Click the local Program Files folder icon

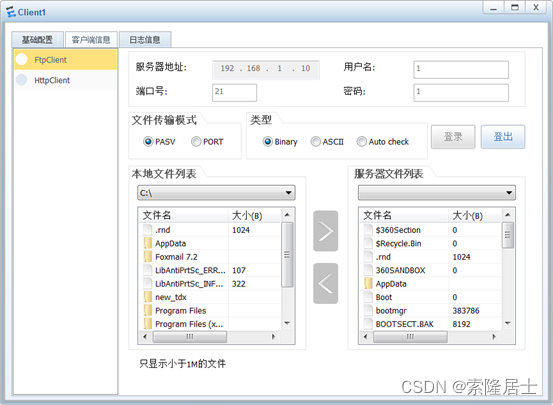click(x=147, y=310)
